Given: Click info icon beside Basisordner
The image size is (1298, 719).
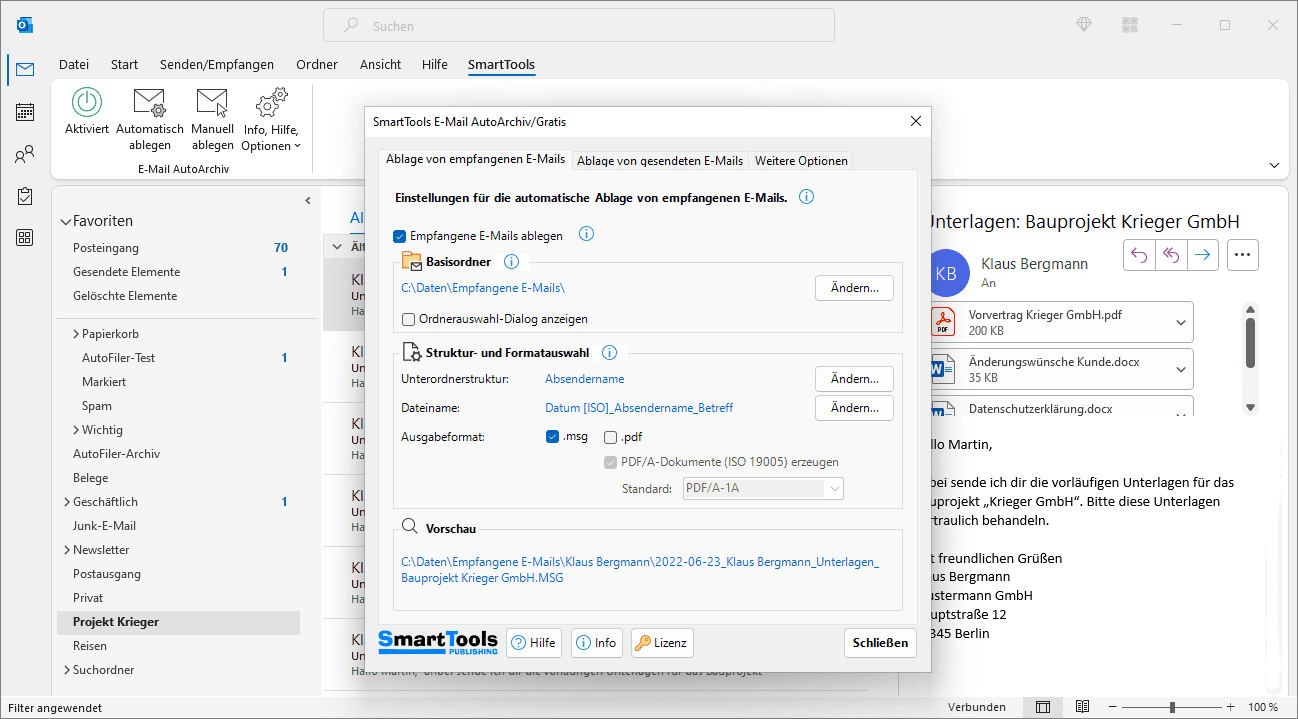Looking at the screenshot, I should pos(511,262).
